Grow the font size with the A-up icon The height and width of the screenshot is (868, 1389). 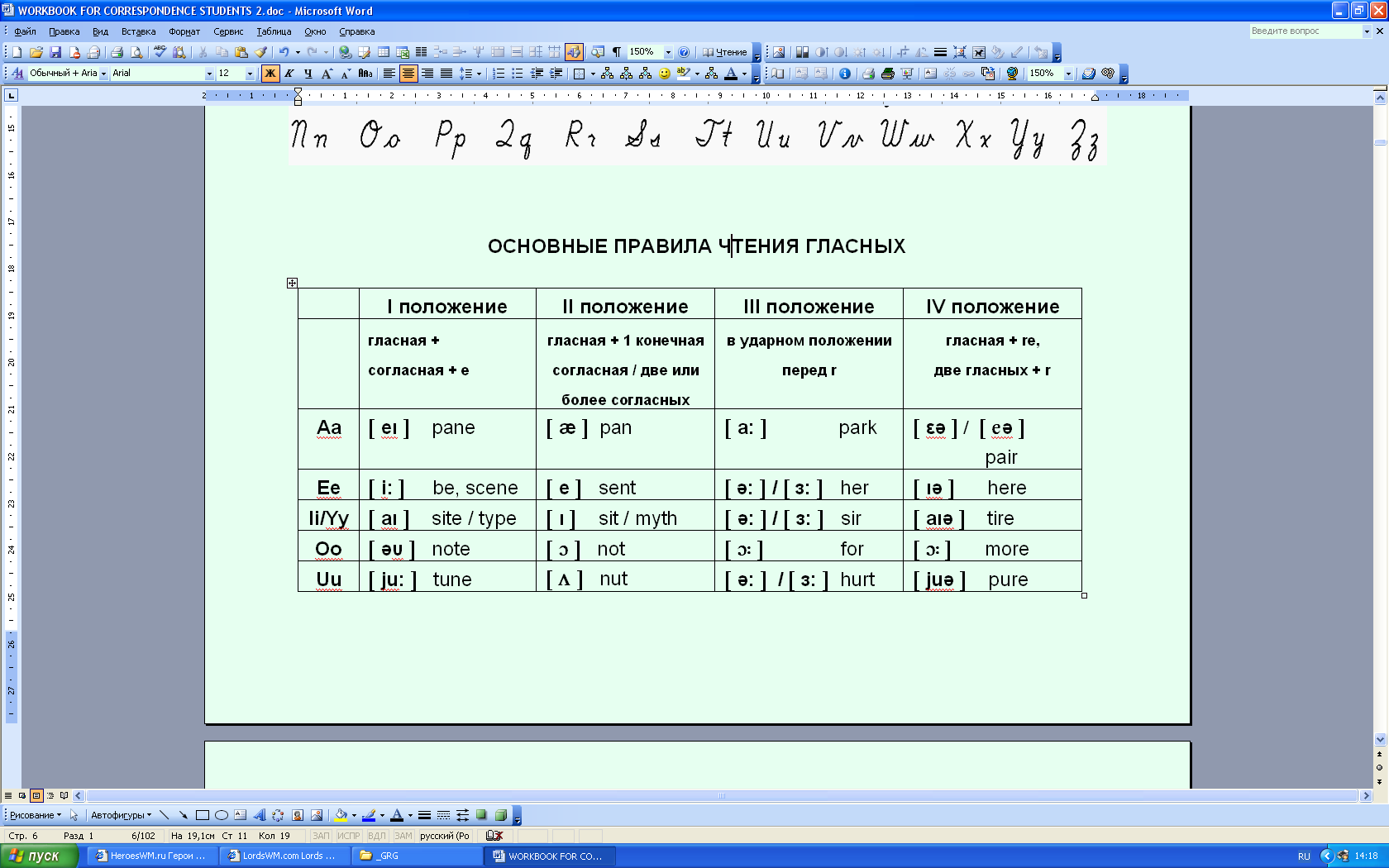pyautogui.click(x=327, y=74)
